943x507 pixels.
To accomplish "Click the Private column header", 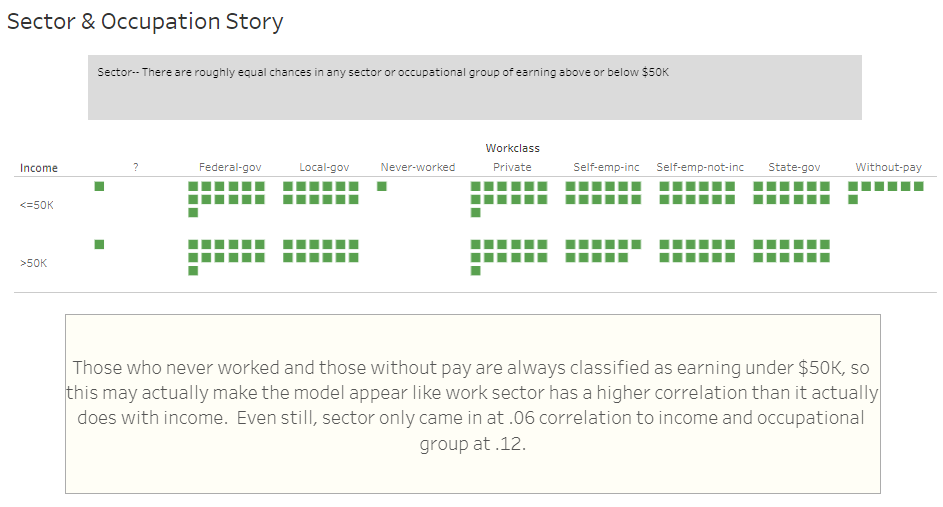I will (x=512, y=168).
